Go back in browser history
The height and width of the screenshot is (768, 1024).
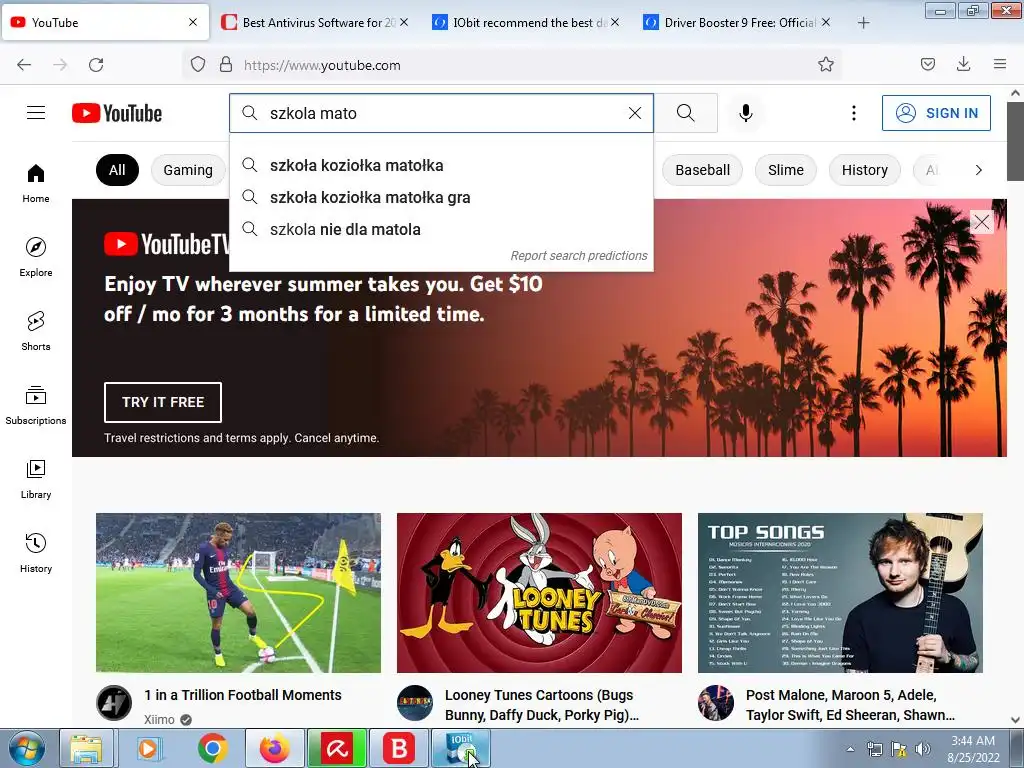(x=24, y=65)
